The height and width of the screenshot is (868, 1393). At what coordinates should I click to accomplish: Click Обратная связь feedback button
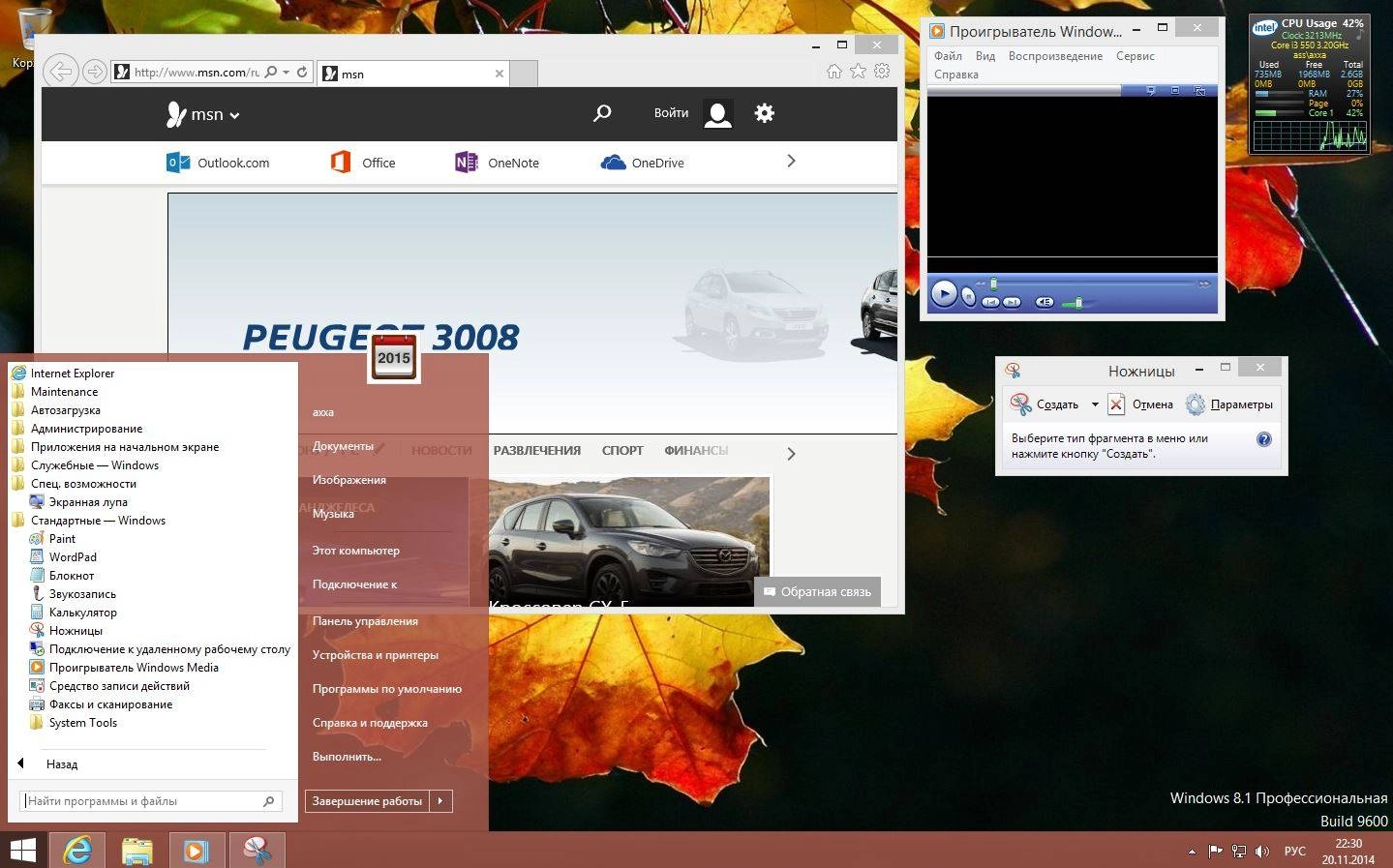click(817, 592)
